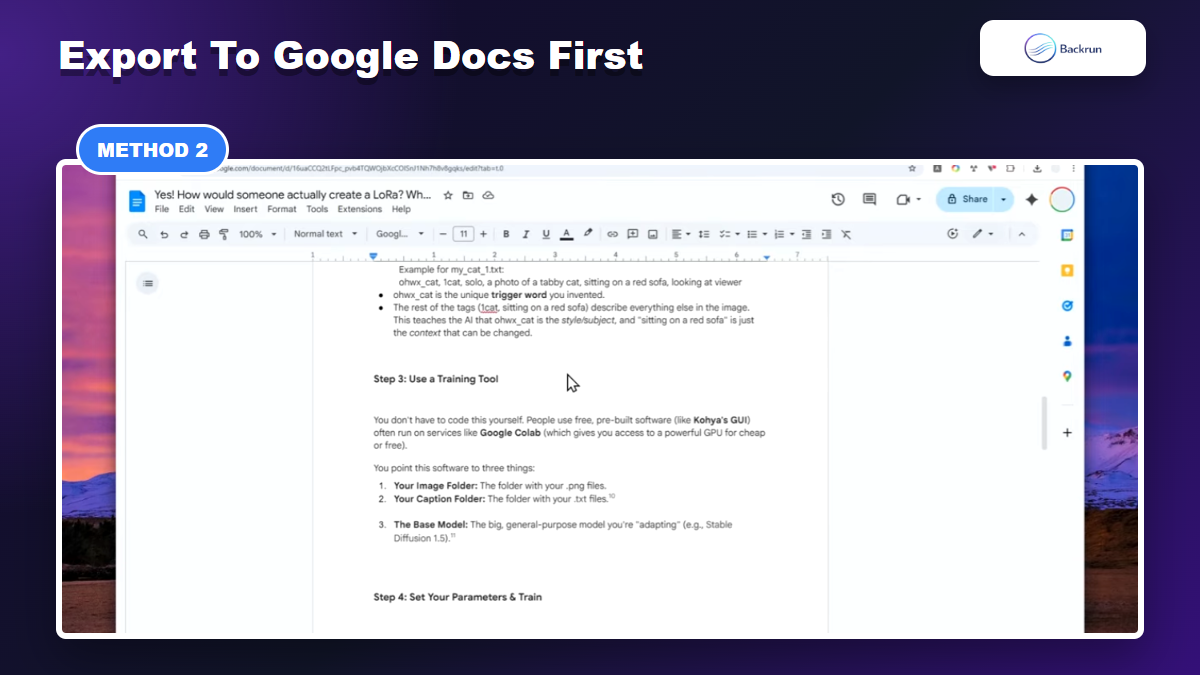Open Contacts side panel

coord(1067,340)
